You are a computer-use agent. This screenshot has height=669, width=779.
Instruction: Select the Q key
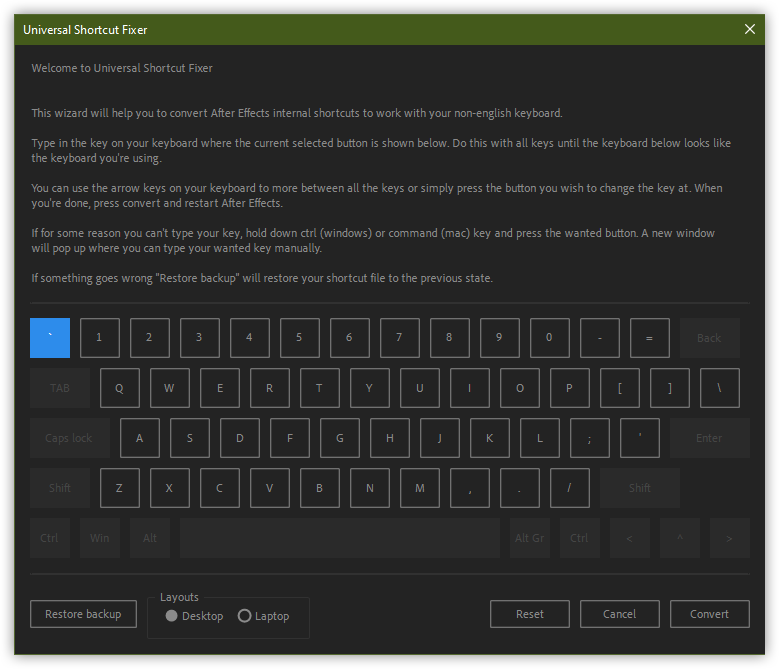(x=120, y=388)
